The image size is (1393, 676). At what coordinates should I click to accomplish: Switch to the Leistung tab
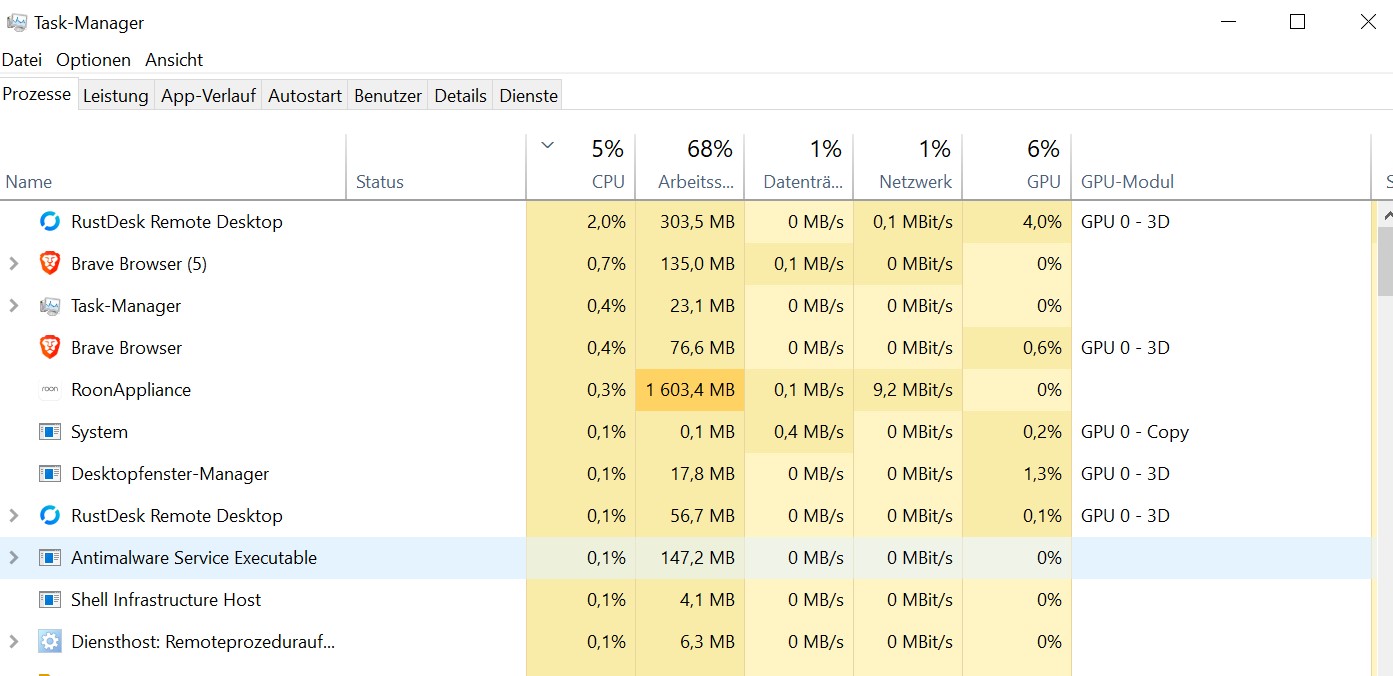pyautogui.click(x=115, y=96)
